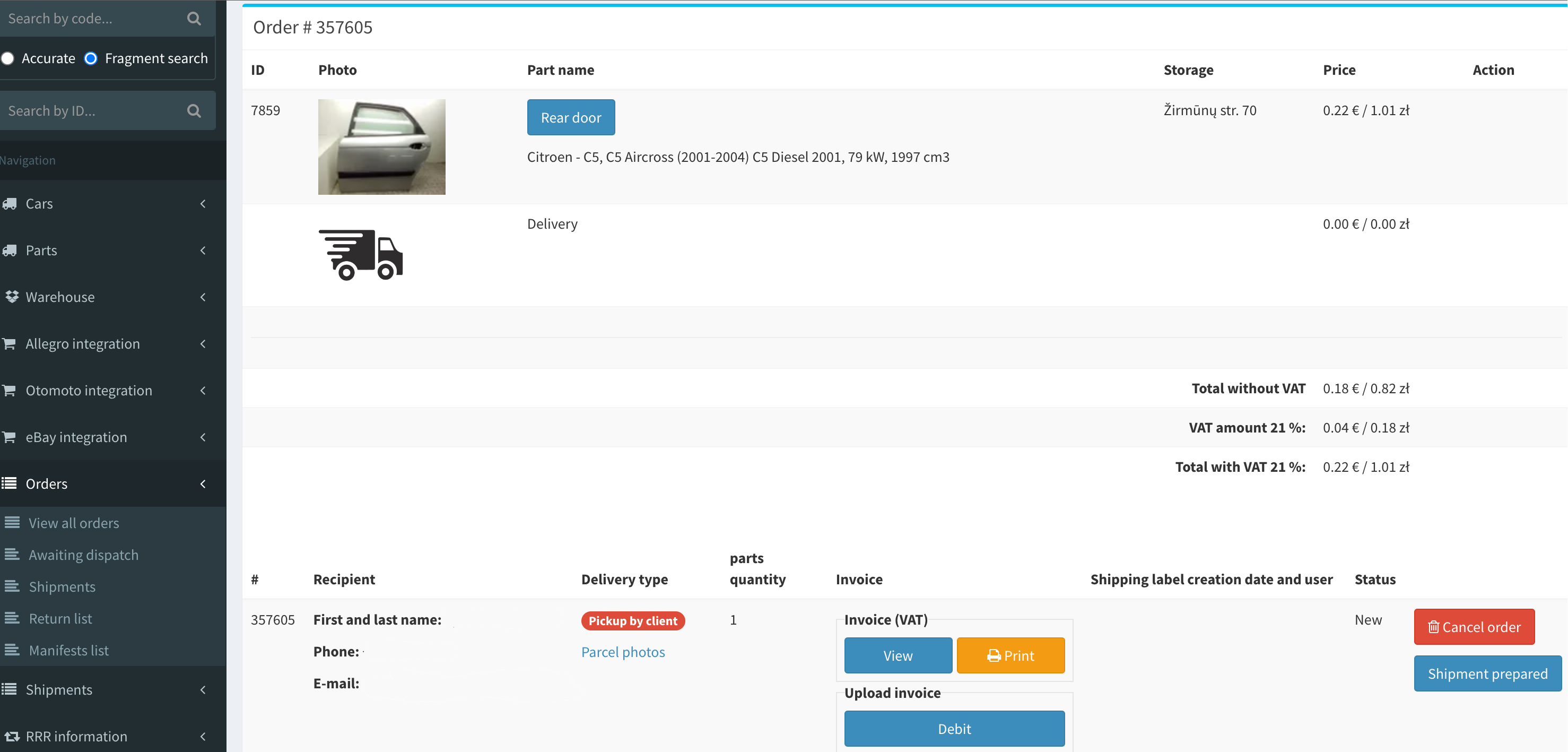Click the search-by-code magnifier icon
The width and height of the screenshot is (1568, 752).
[x=194, y=19]
